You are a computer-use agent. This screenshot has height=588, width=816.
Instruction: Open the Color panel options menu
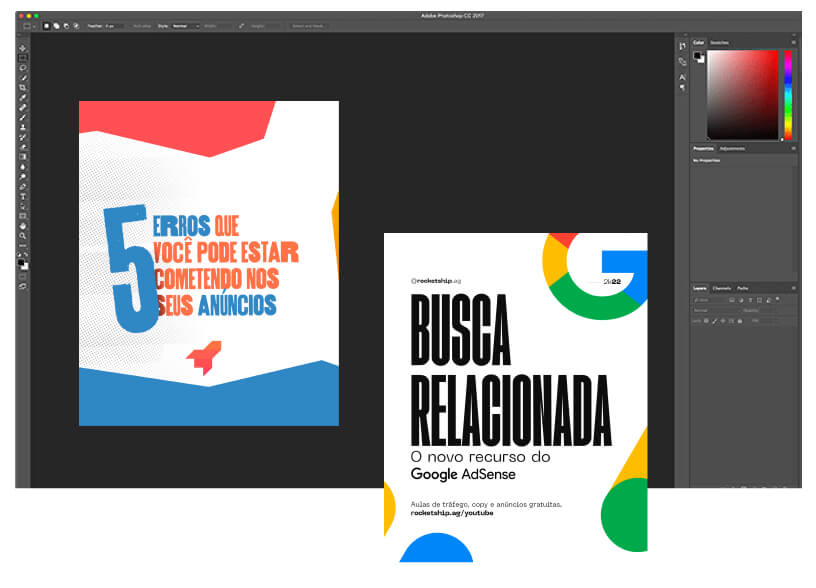coord(794,42)
